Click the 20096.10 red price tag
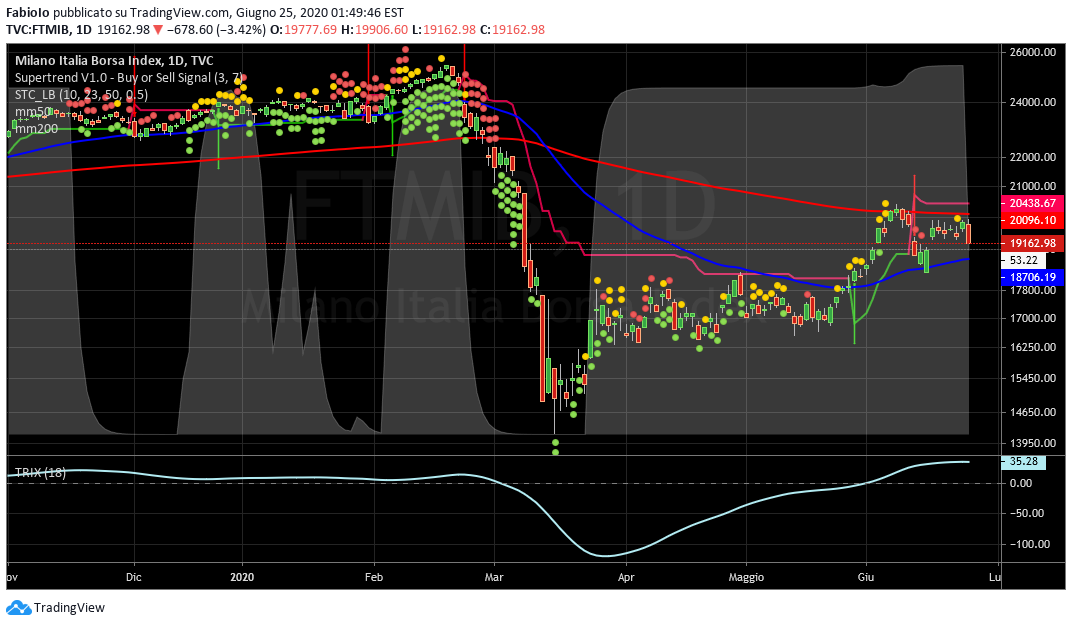1072x626 pixels. [1032, 220]
